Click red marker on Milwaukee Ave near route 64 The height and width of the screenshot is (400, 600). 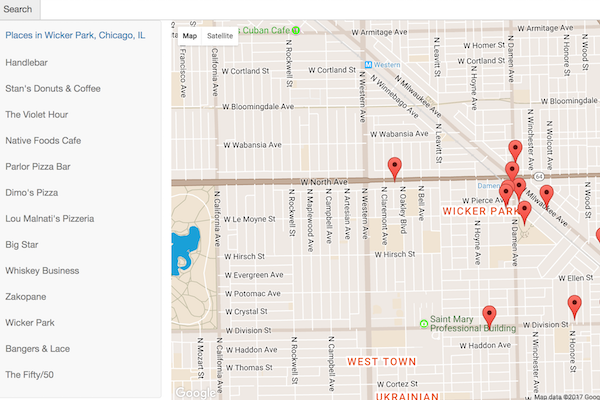(x=546, y=196)
